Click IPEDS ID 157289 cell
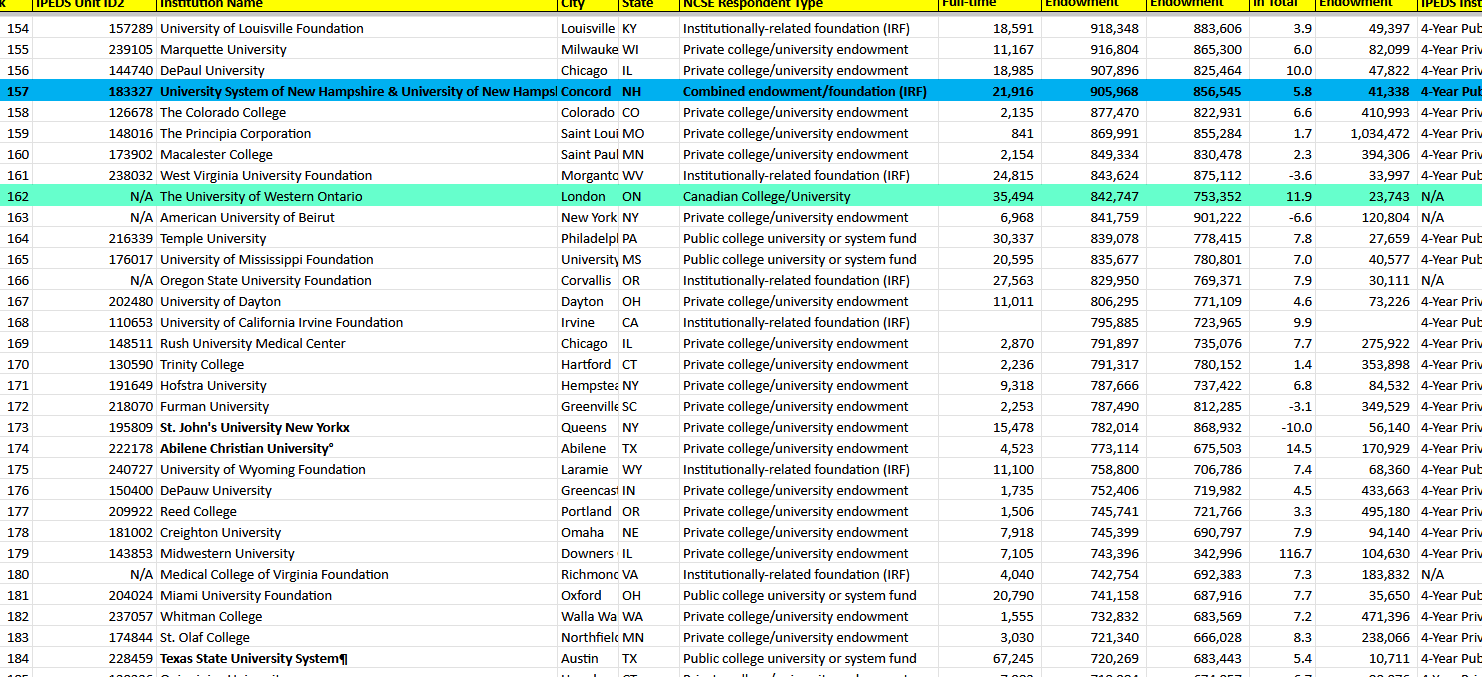1482x677 pixels. [x=95, y=29]
